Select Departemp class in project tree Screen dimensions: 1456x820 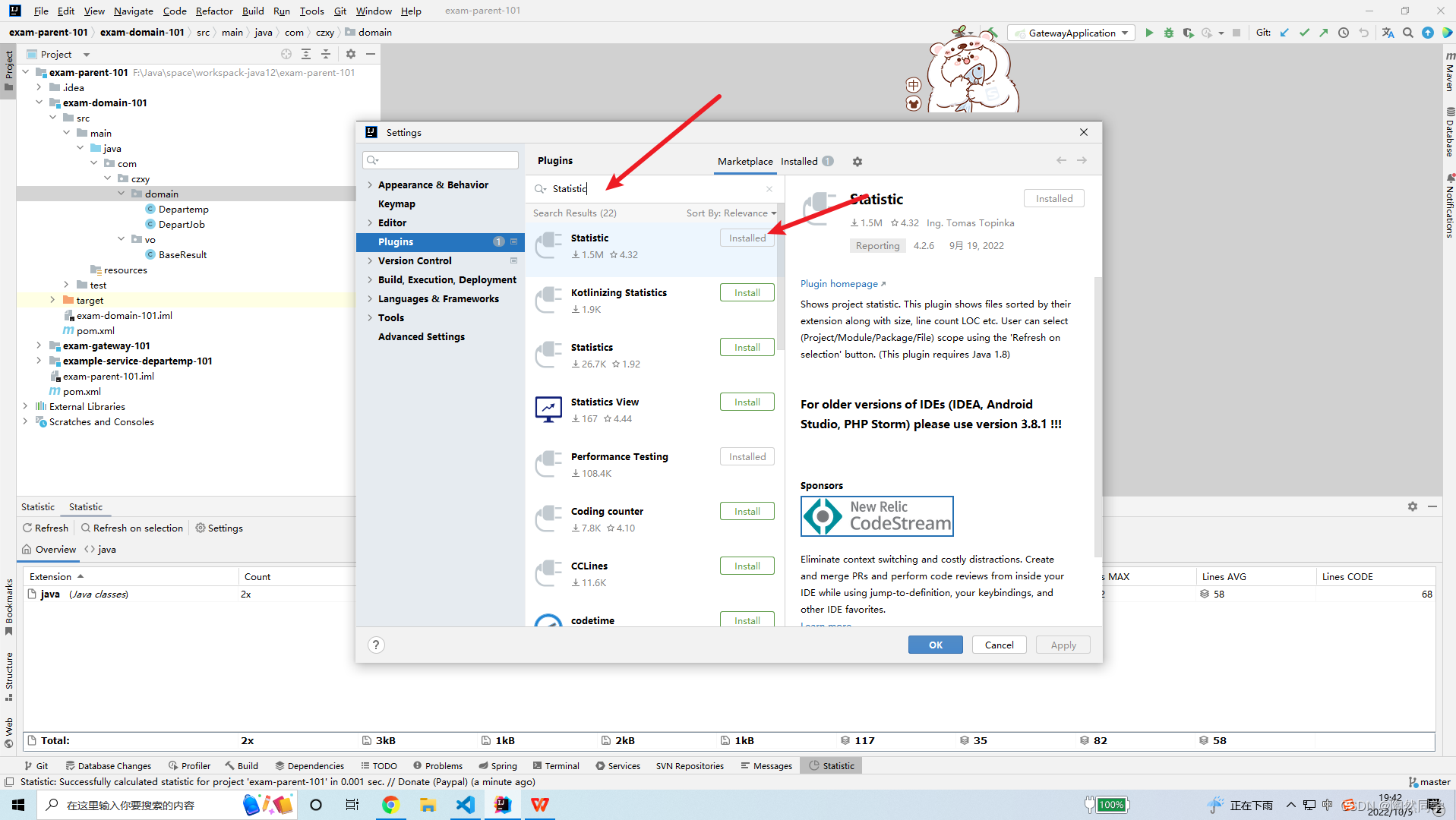tap(183, 209)
